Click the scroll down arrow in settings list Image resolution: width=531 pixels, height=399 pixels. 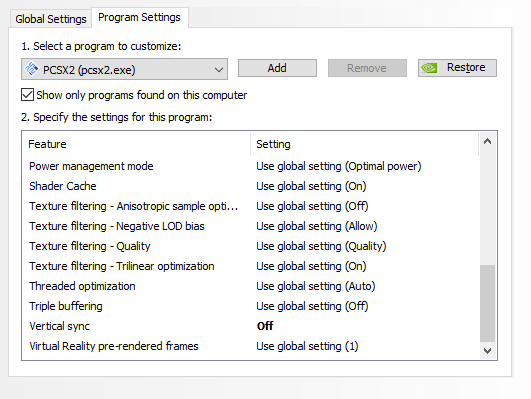(x=487, y=351)
